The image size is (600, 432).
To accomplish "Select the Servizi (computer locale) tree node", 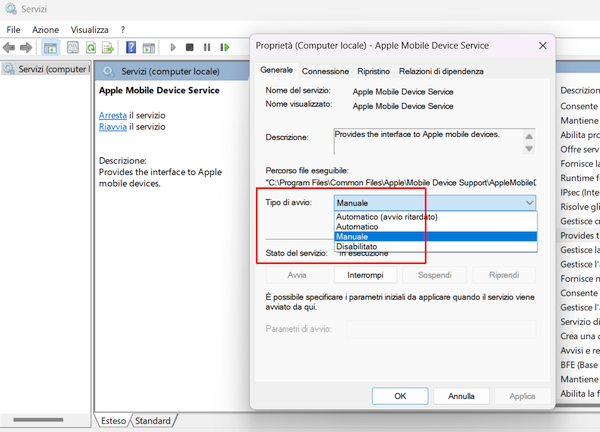I will [47, 69].
